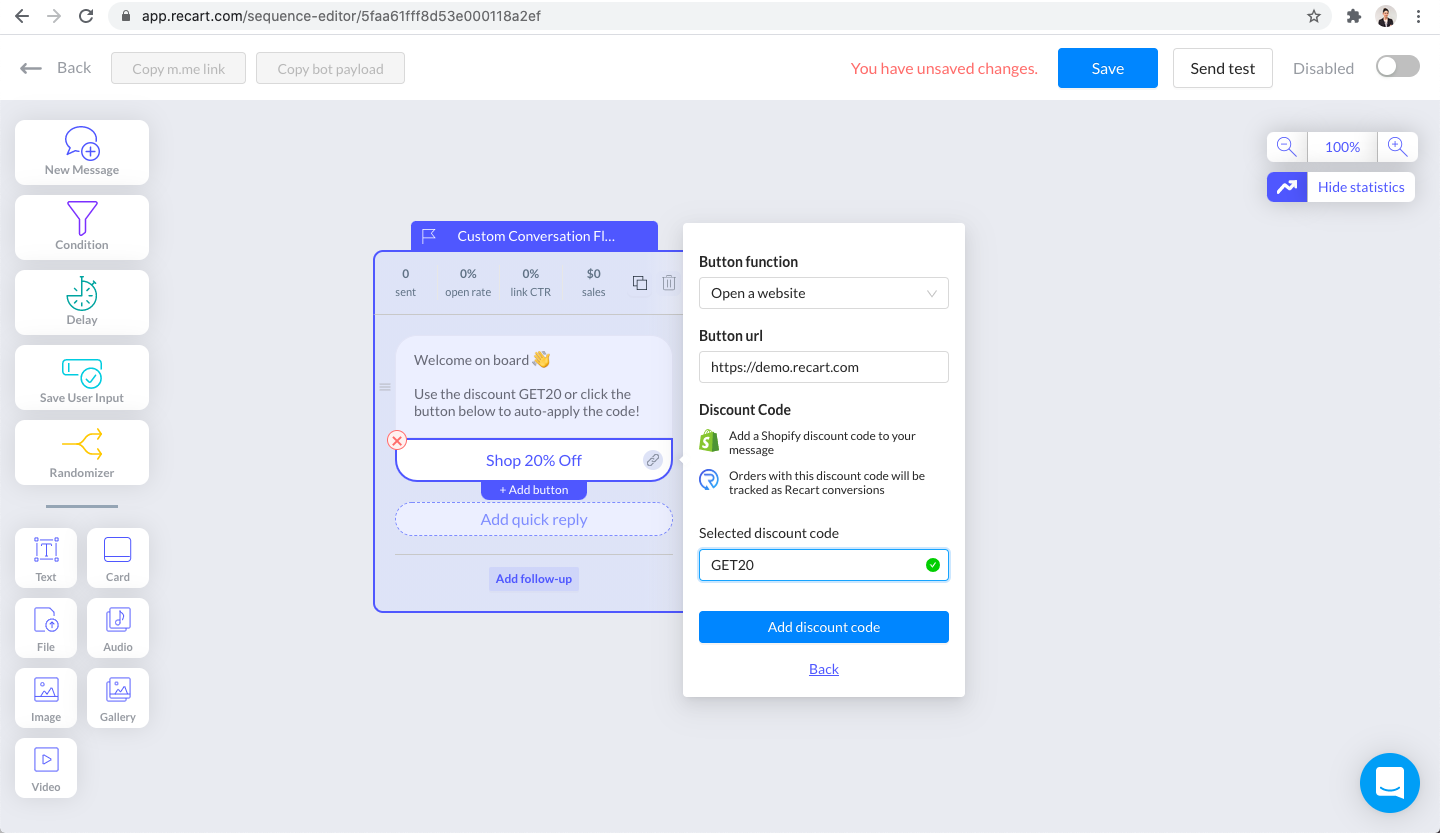Click the link CTR statistic

tap(531, 283)
